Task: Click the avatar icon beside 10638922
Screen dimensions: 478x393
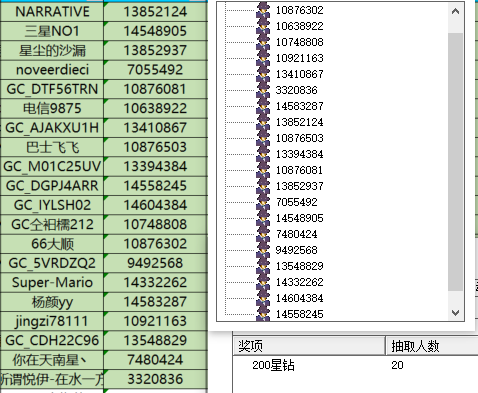Action: pos(263,26)
